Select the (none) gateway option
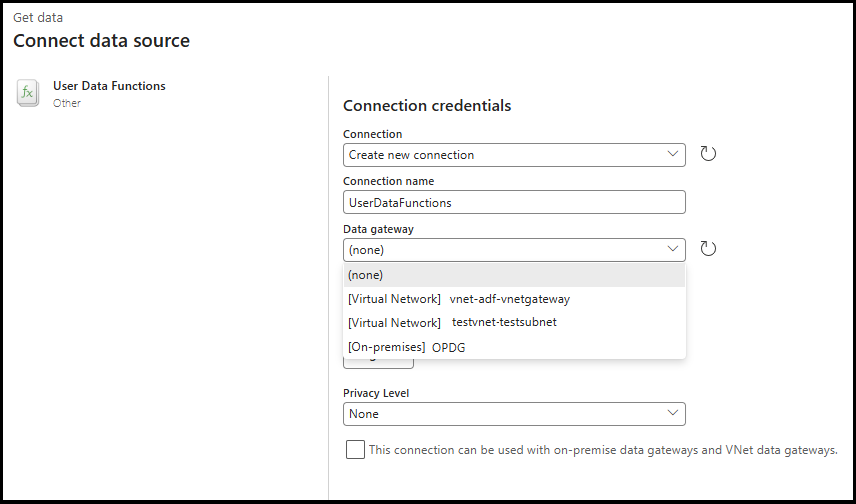 click(x=514, y=275)
